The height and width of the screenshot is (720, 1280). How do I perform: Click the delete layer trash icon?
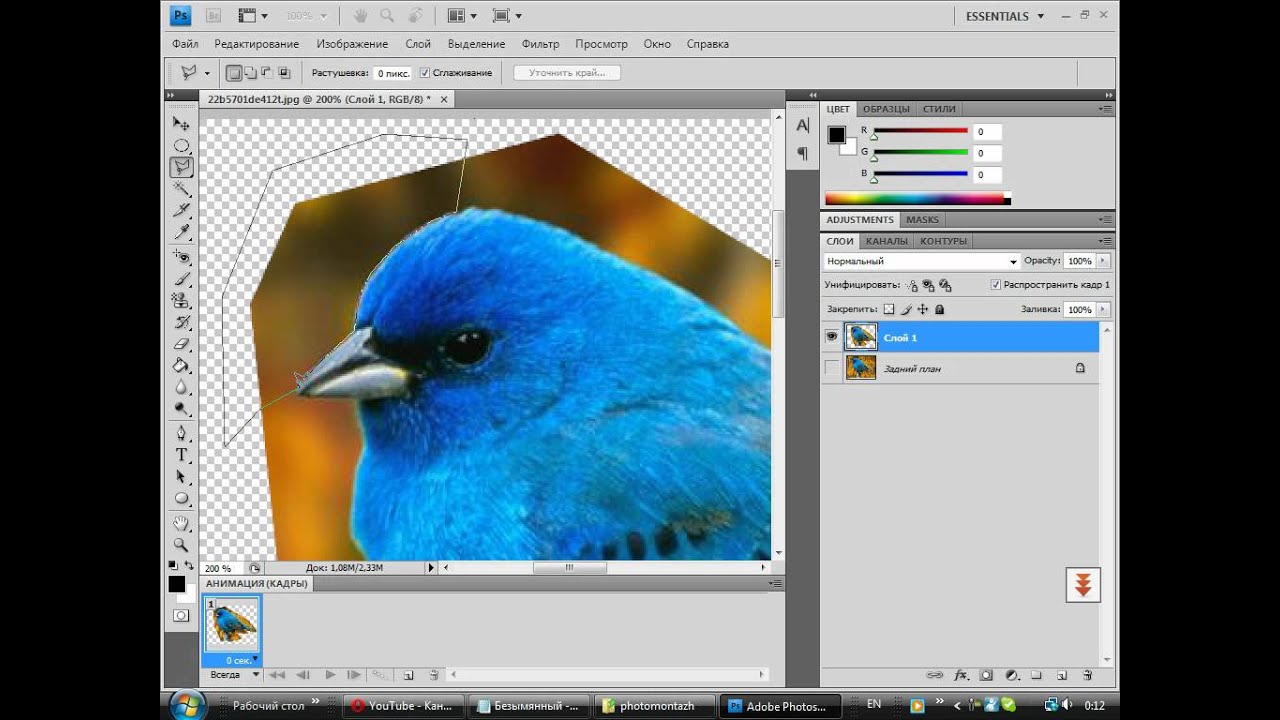[x=1087, y=676]
